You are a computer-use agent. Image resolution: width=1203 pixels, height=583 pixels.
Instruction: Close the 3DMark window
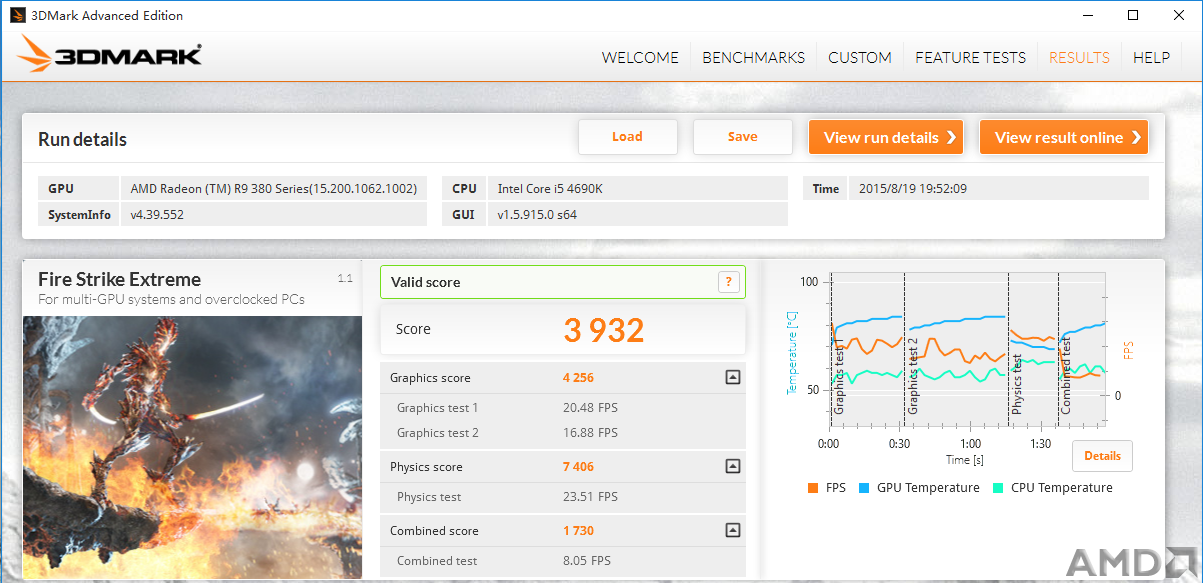click(x=1179, y=15)
